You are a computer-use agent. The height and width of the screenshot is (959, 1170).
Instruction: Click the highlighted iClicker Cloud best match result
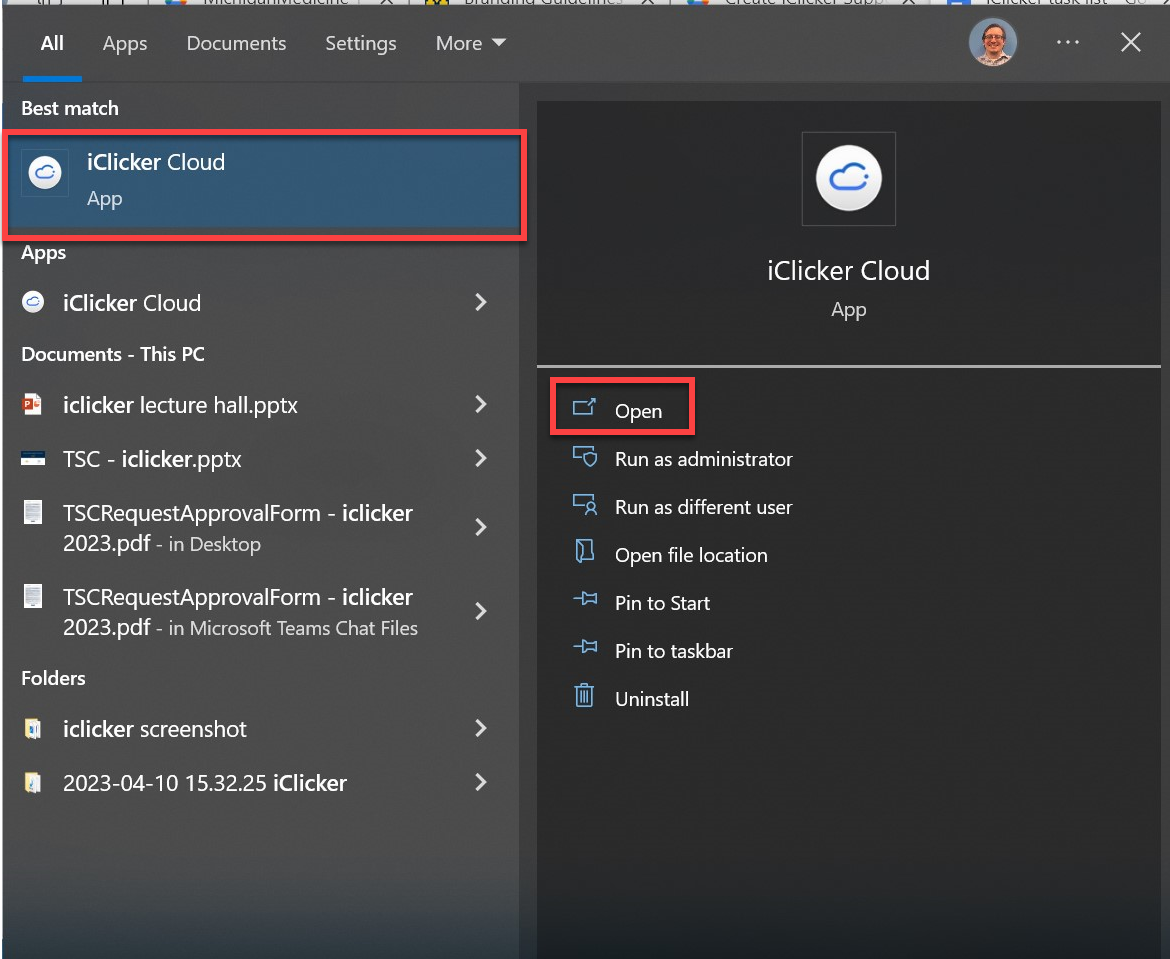(264, 183)
